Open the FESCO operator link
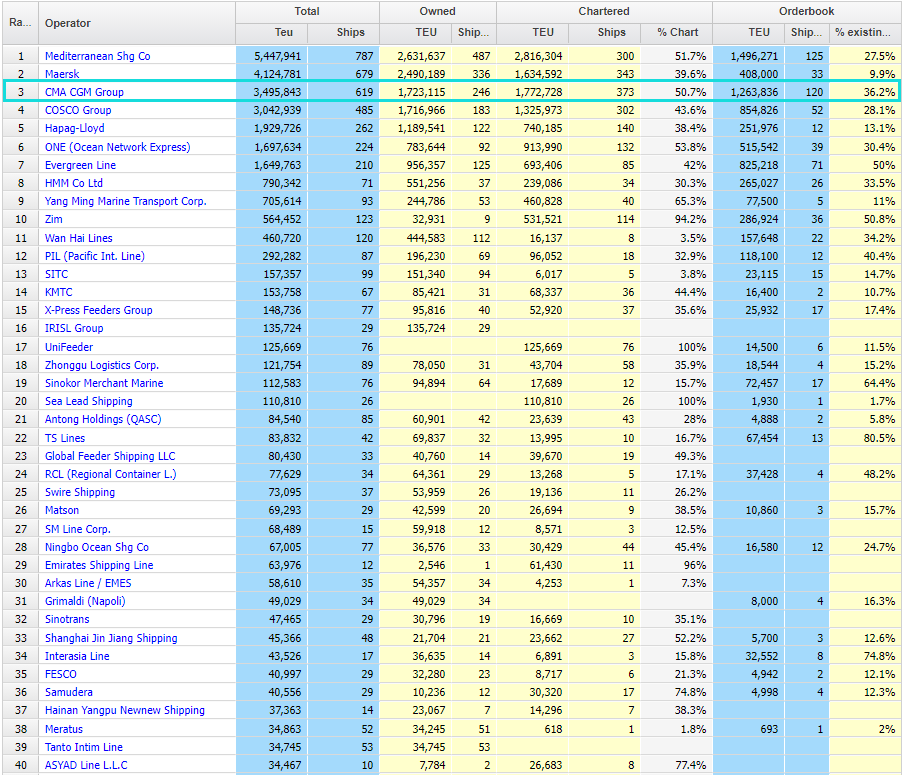Viewport: 905px width, 775px height. click(61, 674)
